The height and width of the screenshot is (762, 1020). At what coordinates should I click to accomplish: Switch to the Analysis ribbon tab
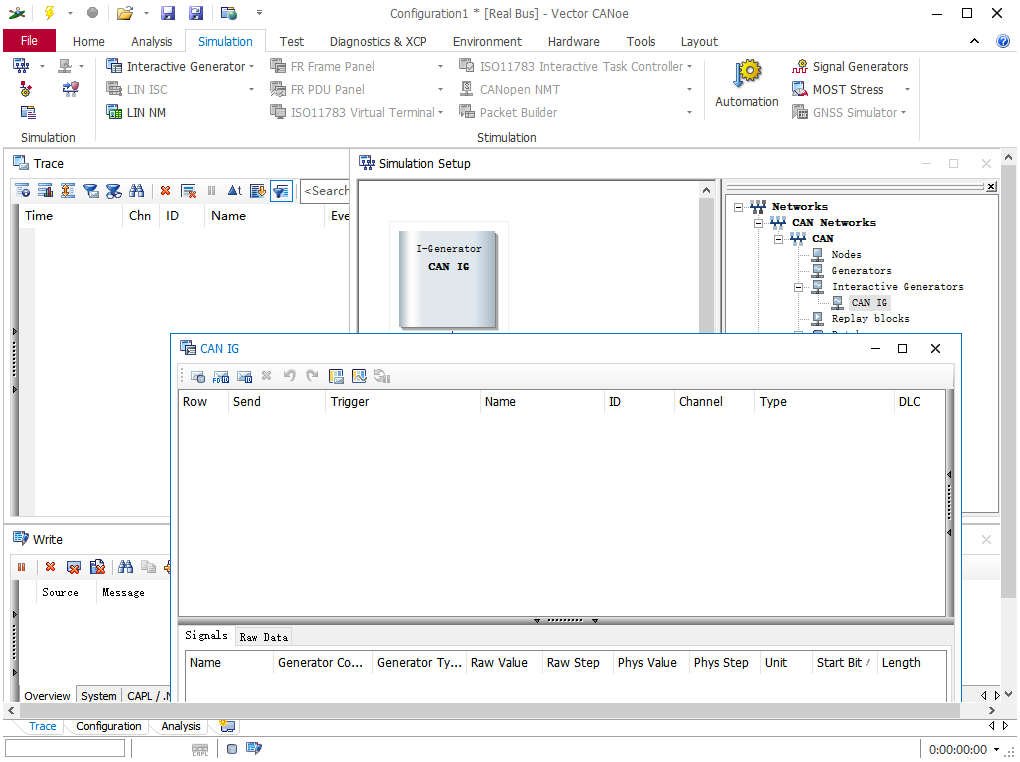click(x=152, y=42)
